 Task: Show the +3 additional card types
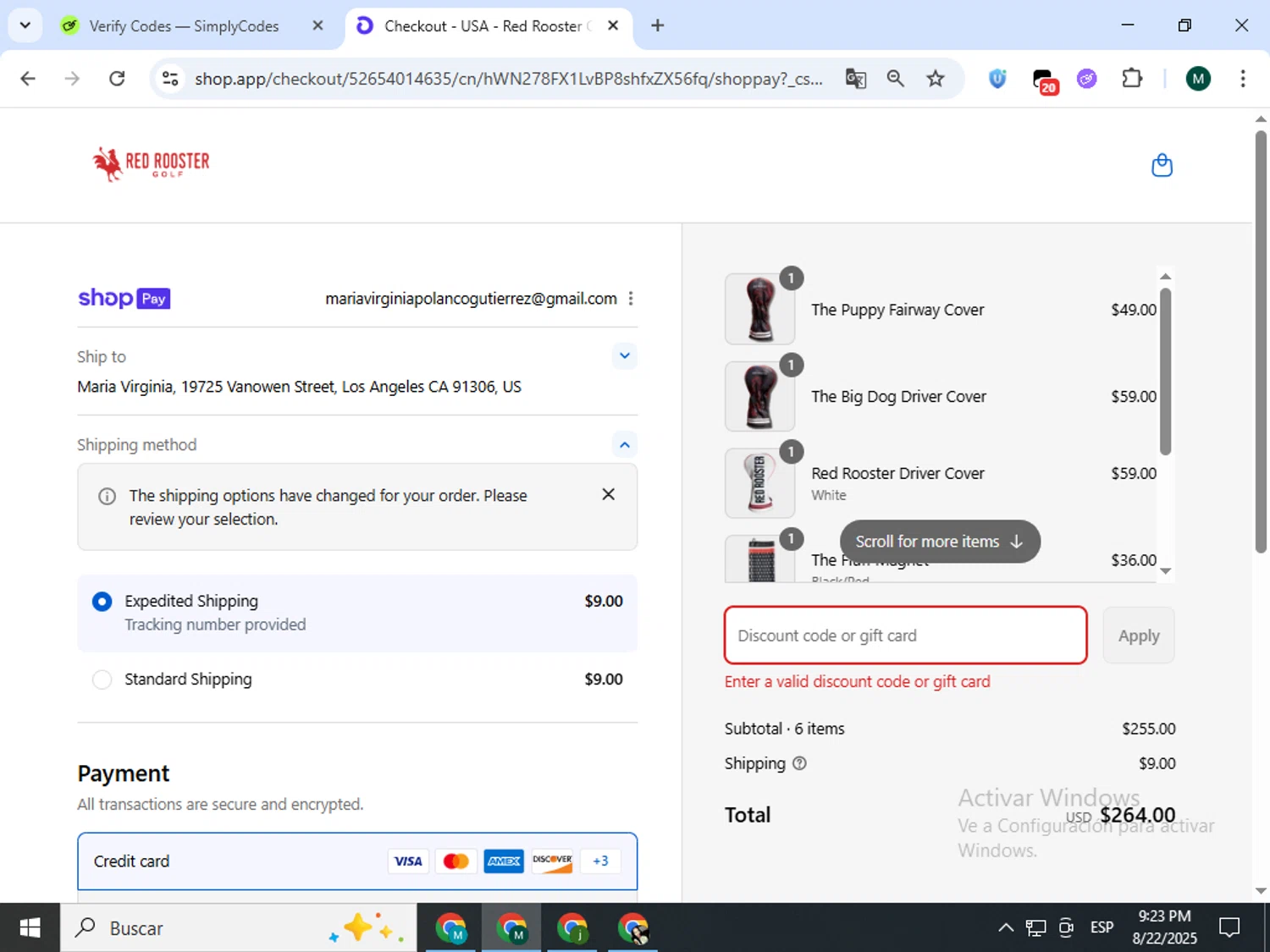pos(600,861)
